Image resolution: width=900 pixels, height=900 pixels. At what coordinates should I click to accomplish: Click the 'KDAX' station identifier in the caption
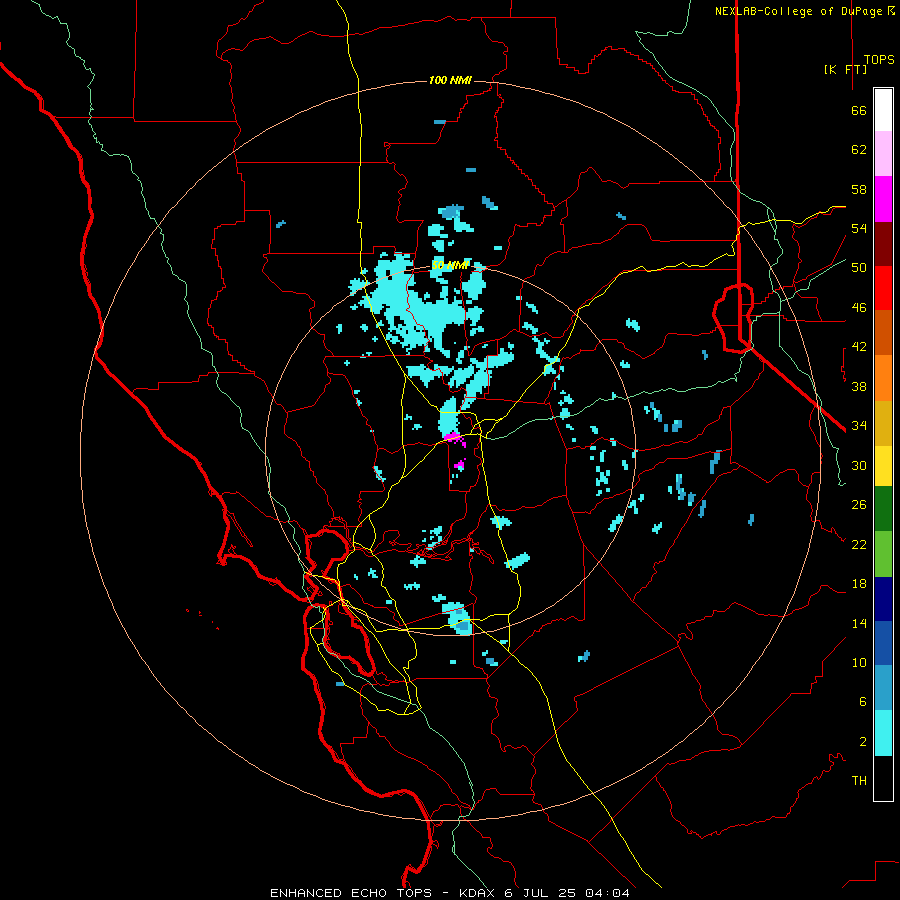click(x=478, y=893)
